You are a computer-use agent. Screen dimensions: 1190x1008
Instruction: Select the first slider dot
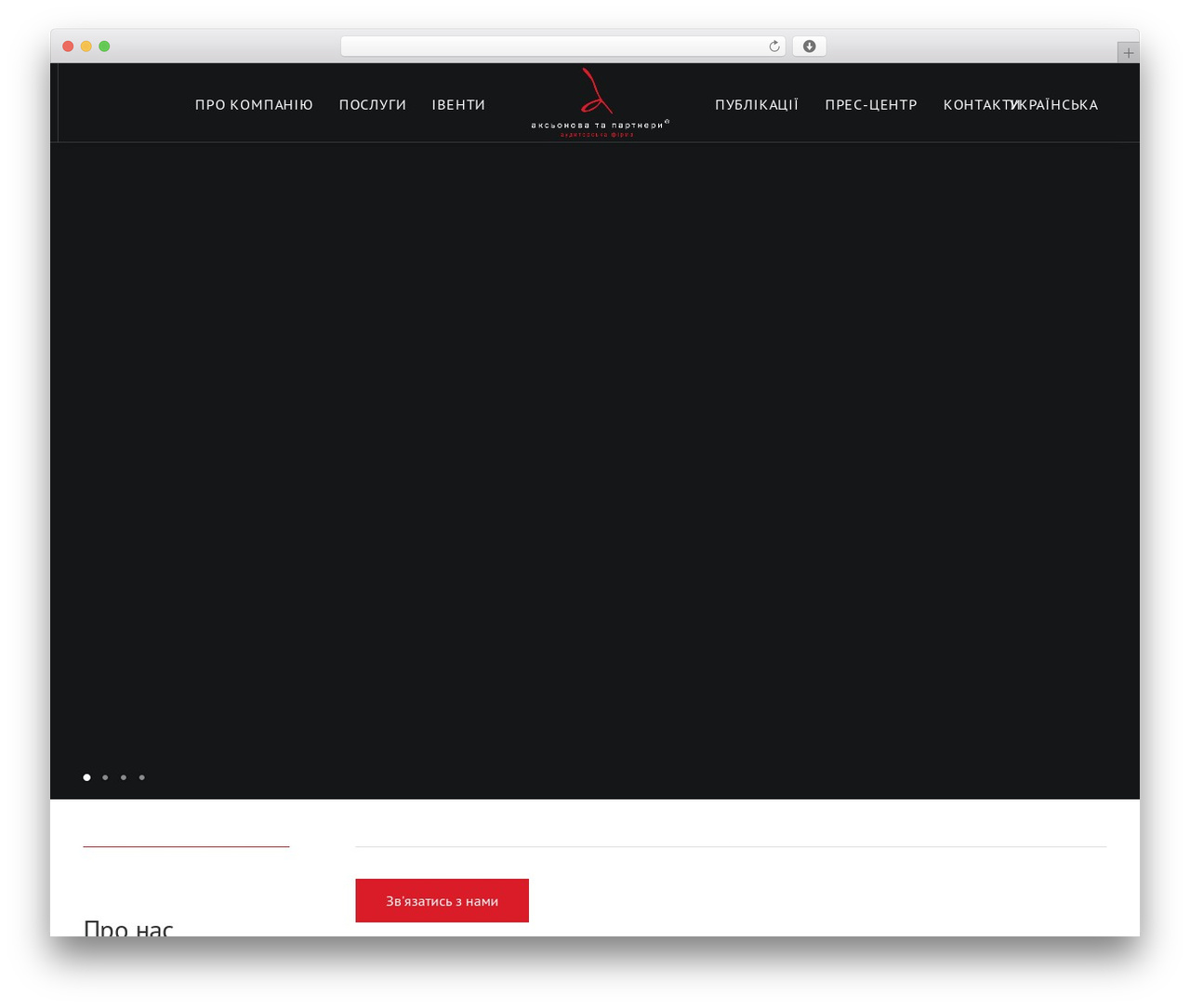(86, 777)
